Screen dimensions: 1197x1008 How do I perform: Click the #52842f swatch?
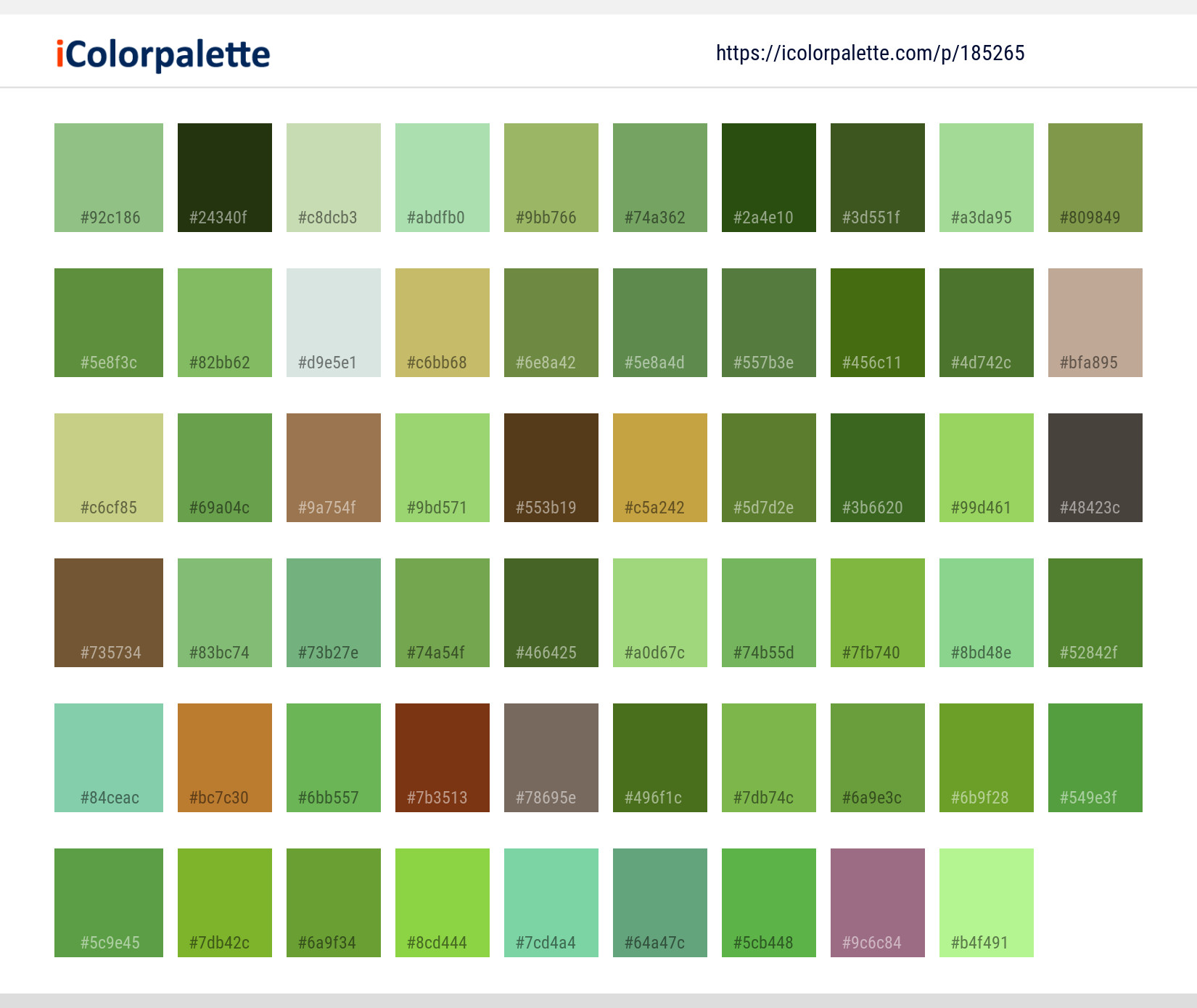pyautogui.click(x=1095, y=613)
